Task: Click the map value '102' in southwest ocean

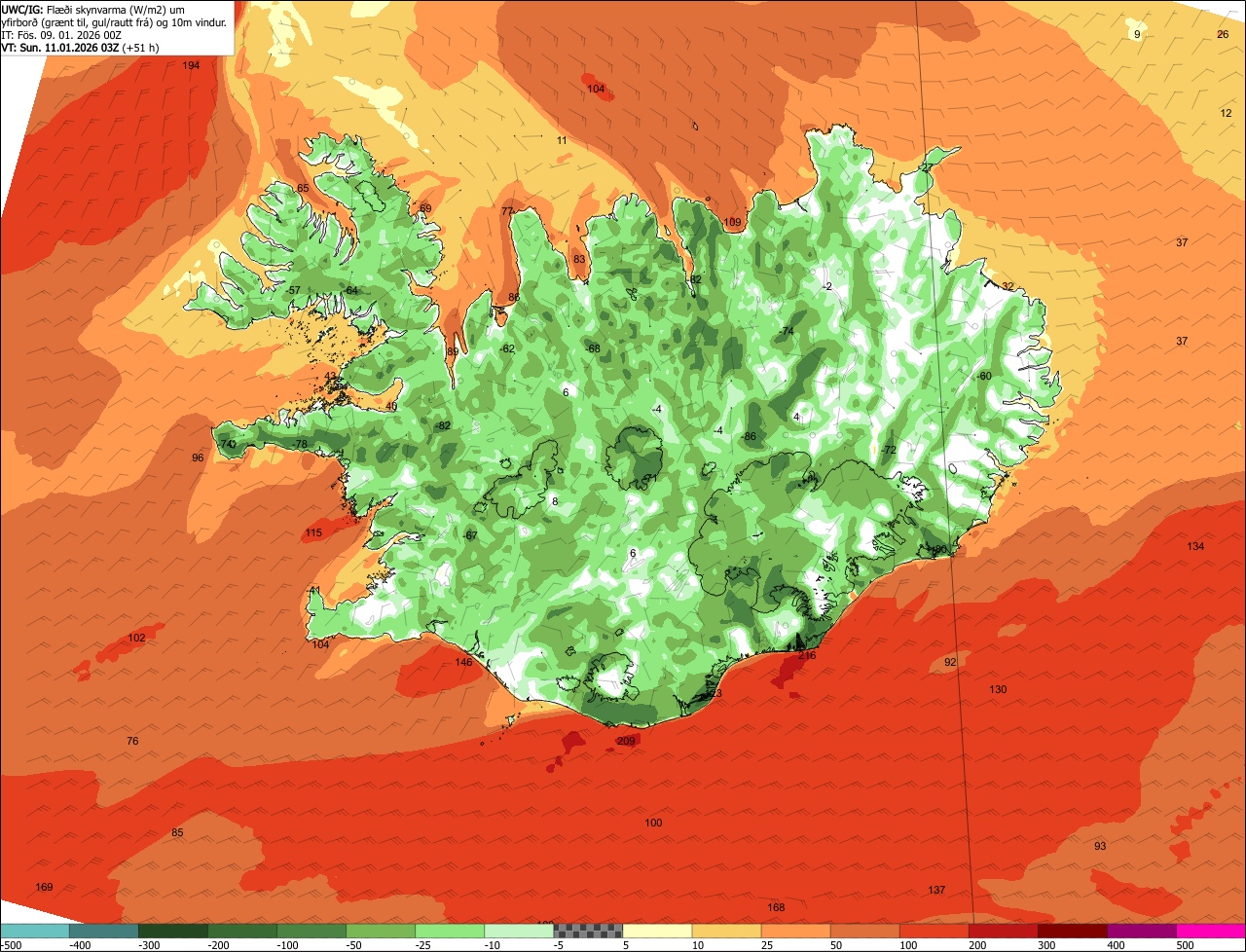Action: 137,638
